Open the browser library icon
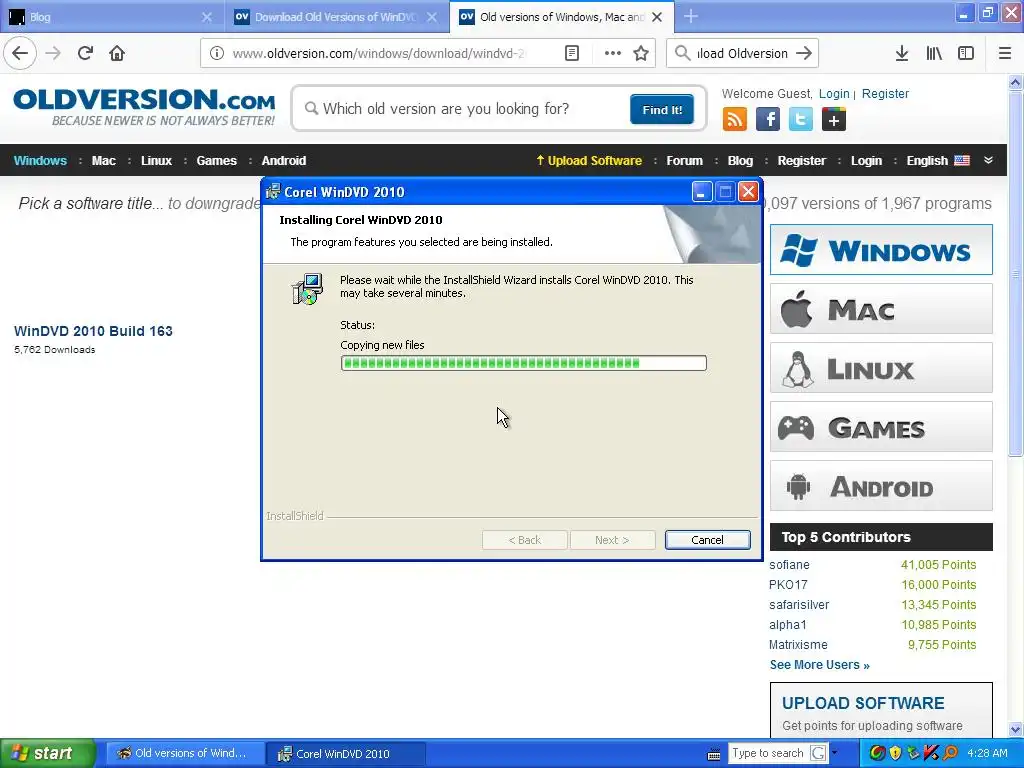The height and width of the screenshot is (768, 1024). pyautogui.click(x=934, y=54)
